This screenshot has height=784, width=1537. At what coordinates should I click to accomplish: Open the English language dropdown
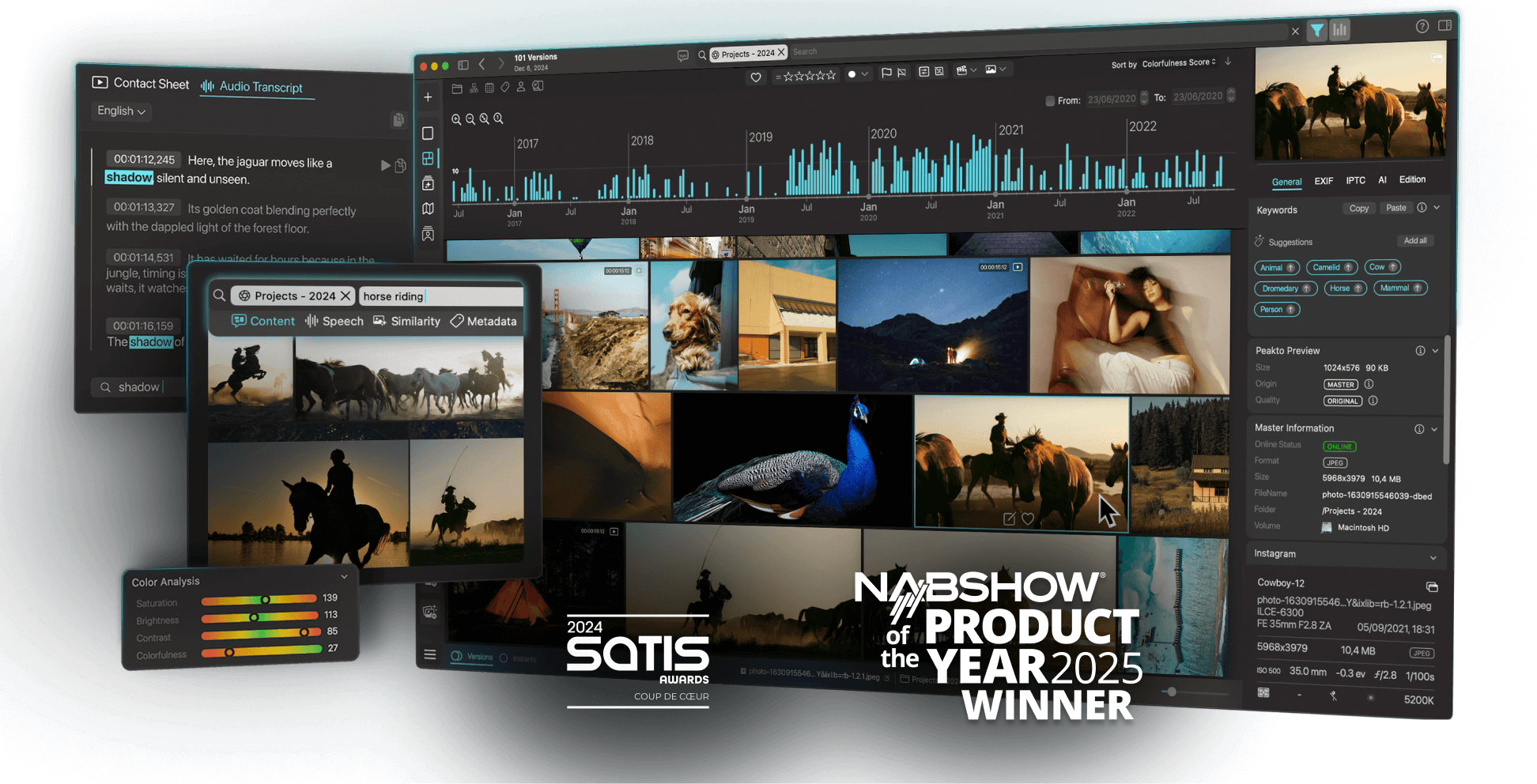[x=122, y=111]
